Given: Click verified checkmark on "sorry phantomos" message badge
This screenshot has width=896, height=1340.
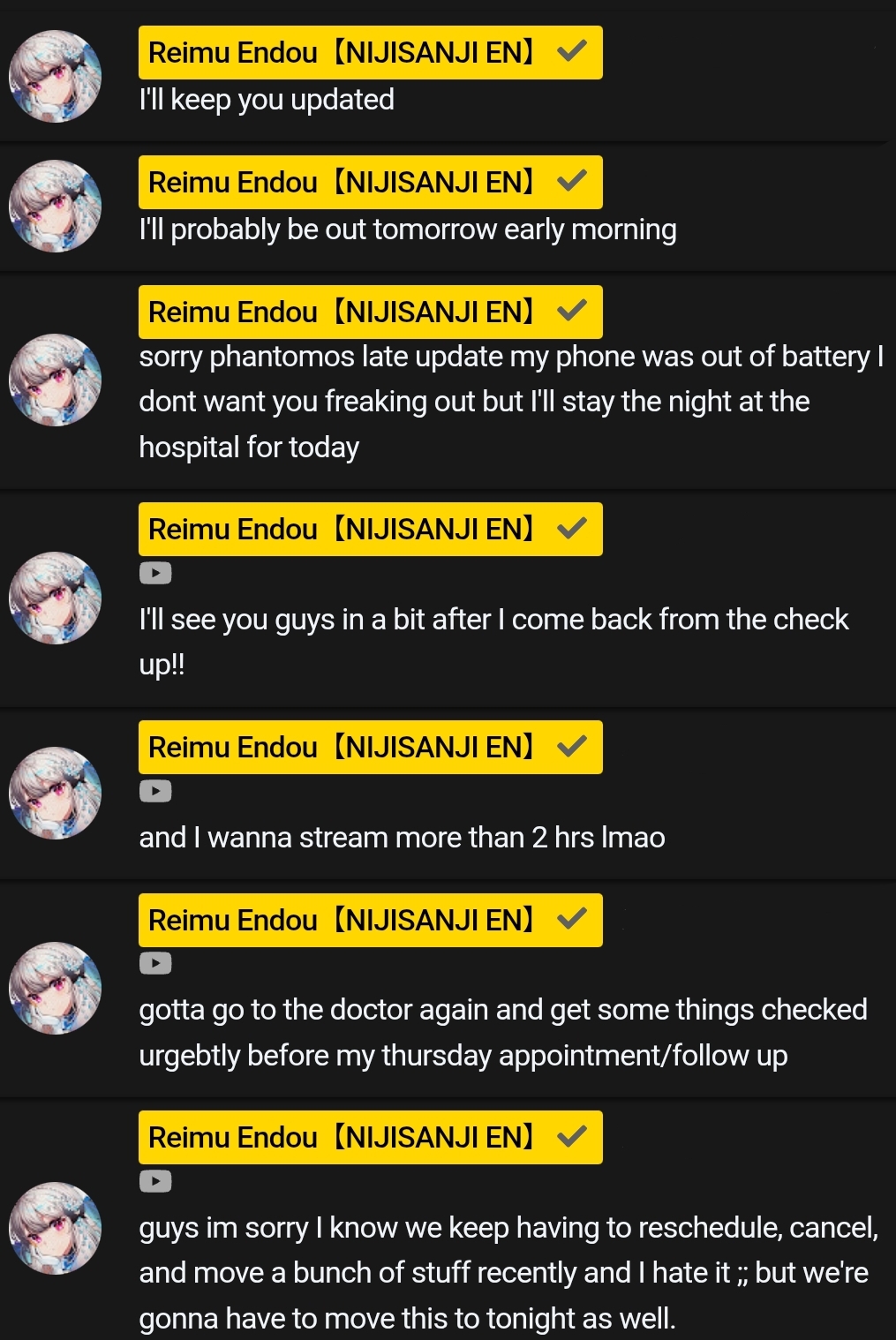Looking at the screenshot, I should point(572,312).
